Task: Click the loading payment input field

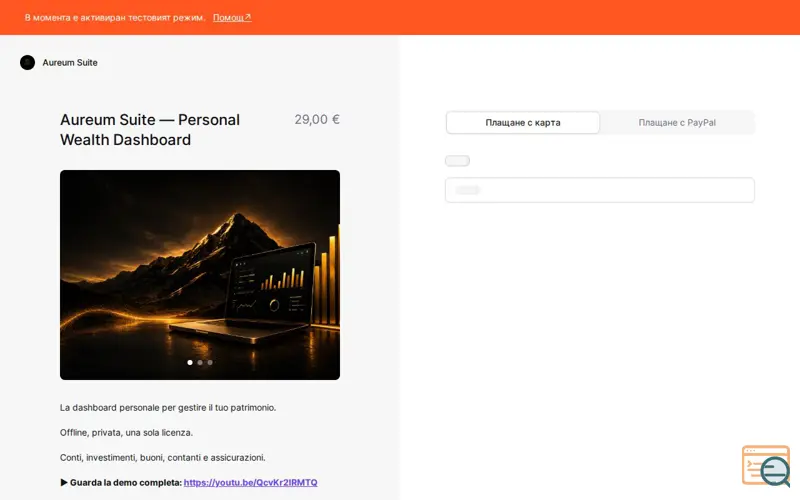Action: coord(600,190)
